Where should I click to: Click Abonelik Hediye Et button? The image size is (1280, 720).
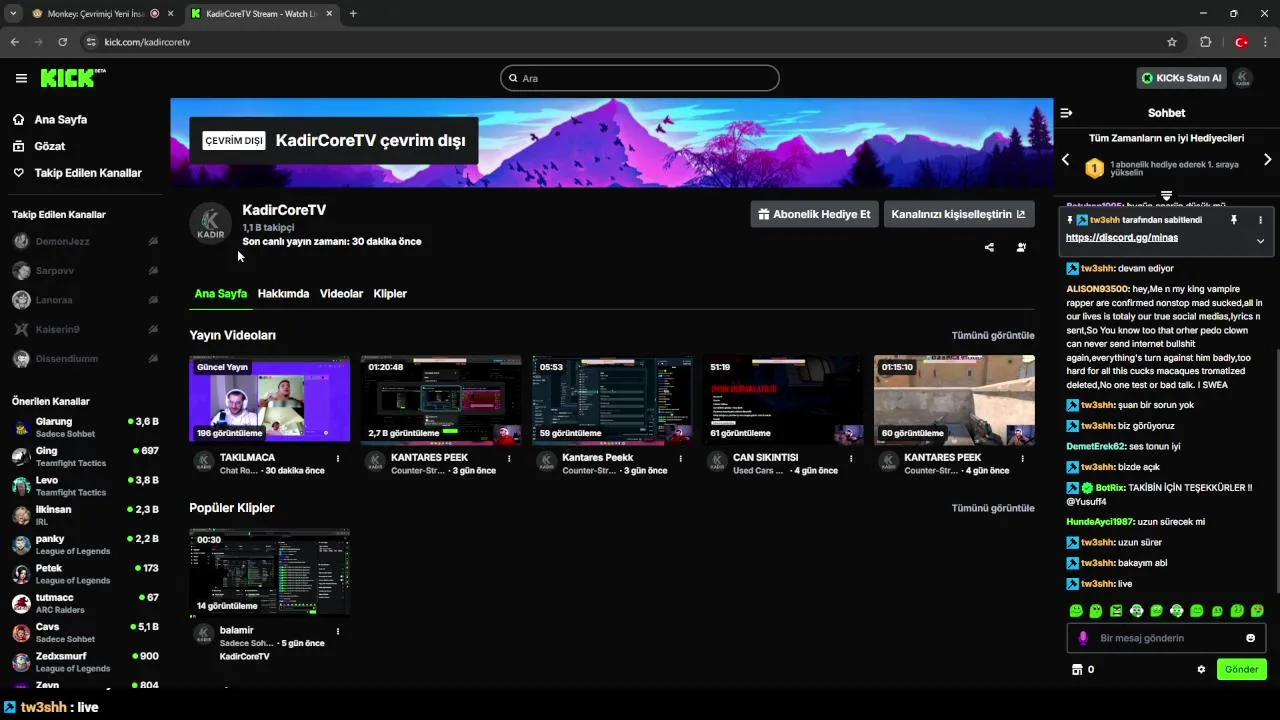(814, 214)
